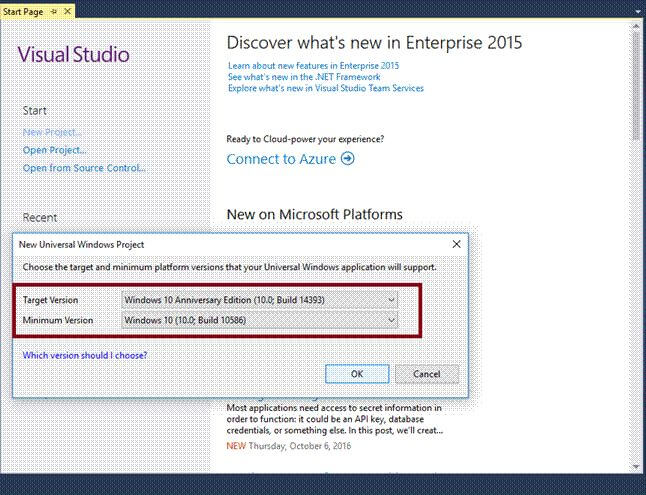The image size is (646, 495).
Task: Click the 'Thursday, October 6, 2016' date
Action: 300,446
